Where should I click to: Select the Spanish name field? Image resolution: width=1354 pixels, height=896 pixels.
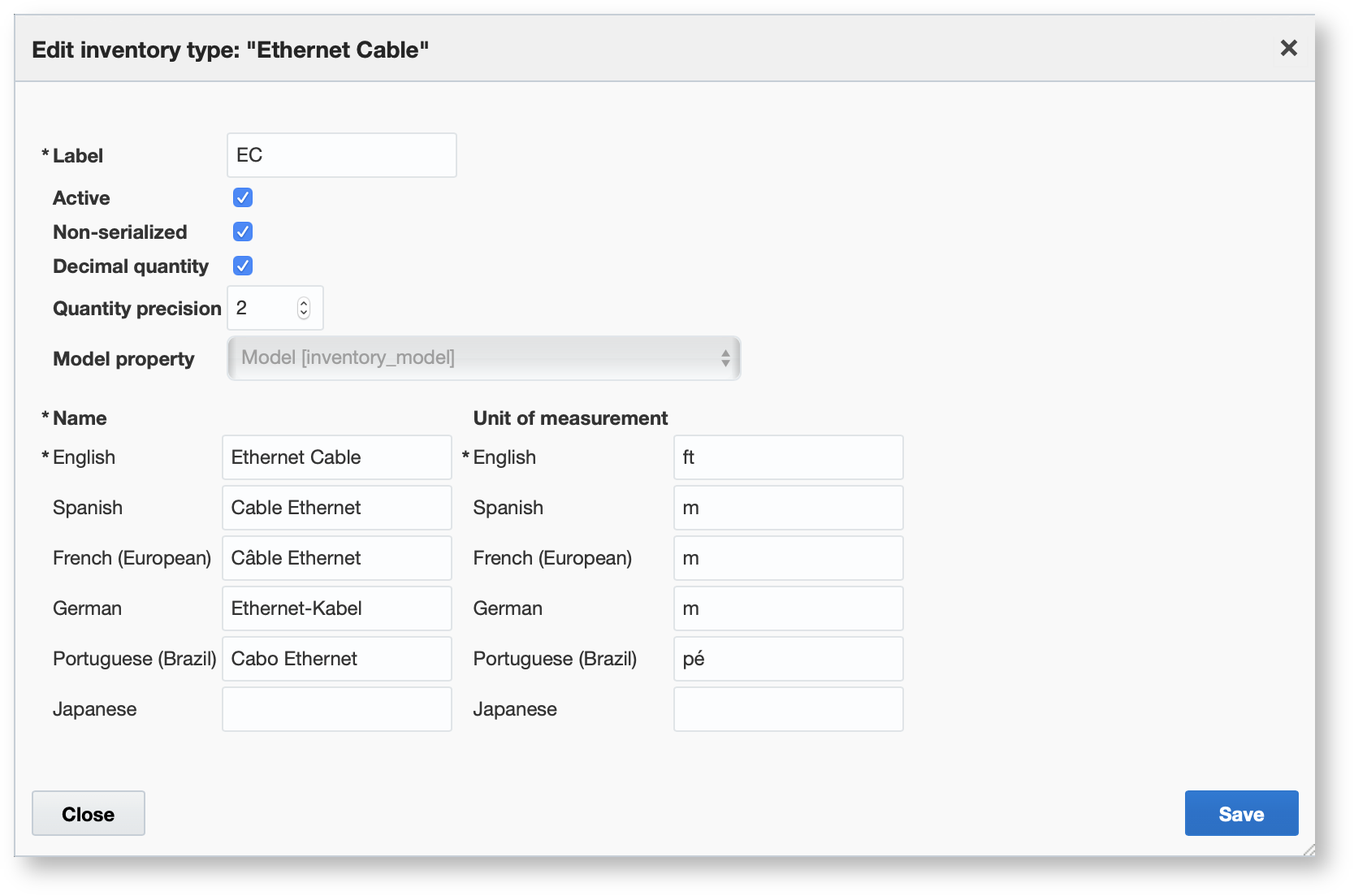coord(336,508)
